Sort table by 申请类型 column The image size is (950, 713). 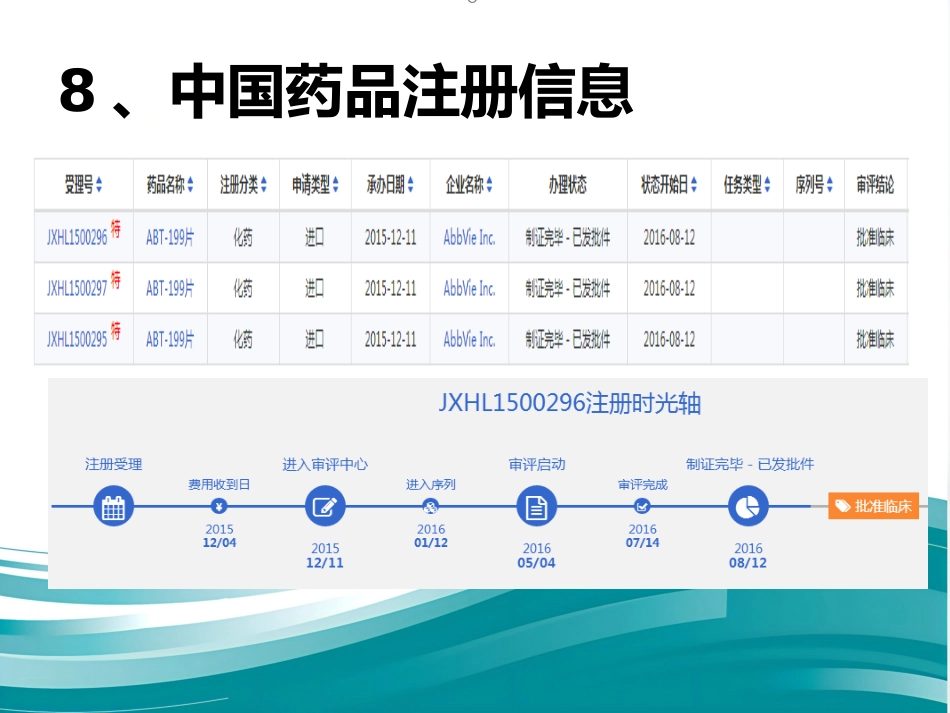pyautogui.click(x=336, y=184)
